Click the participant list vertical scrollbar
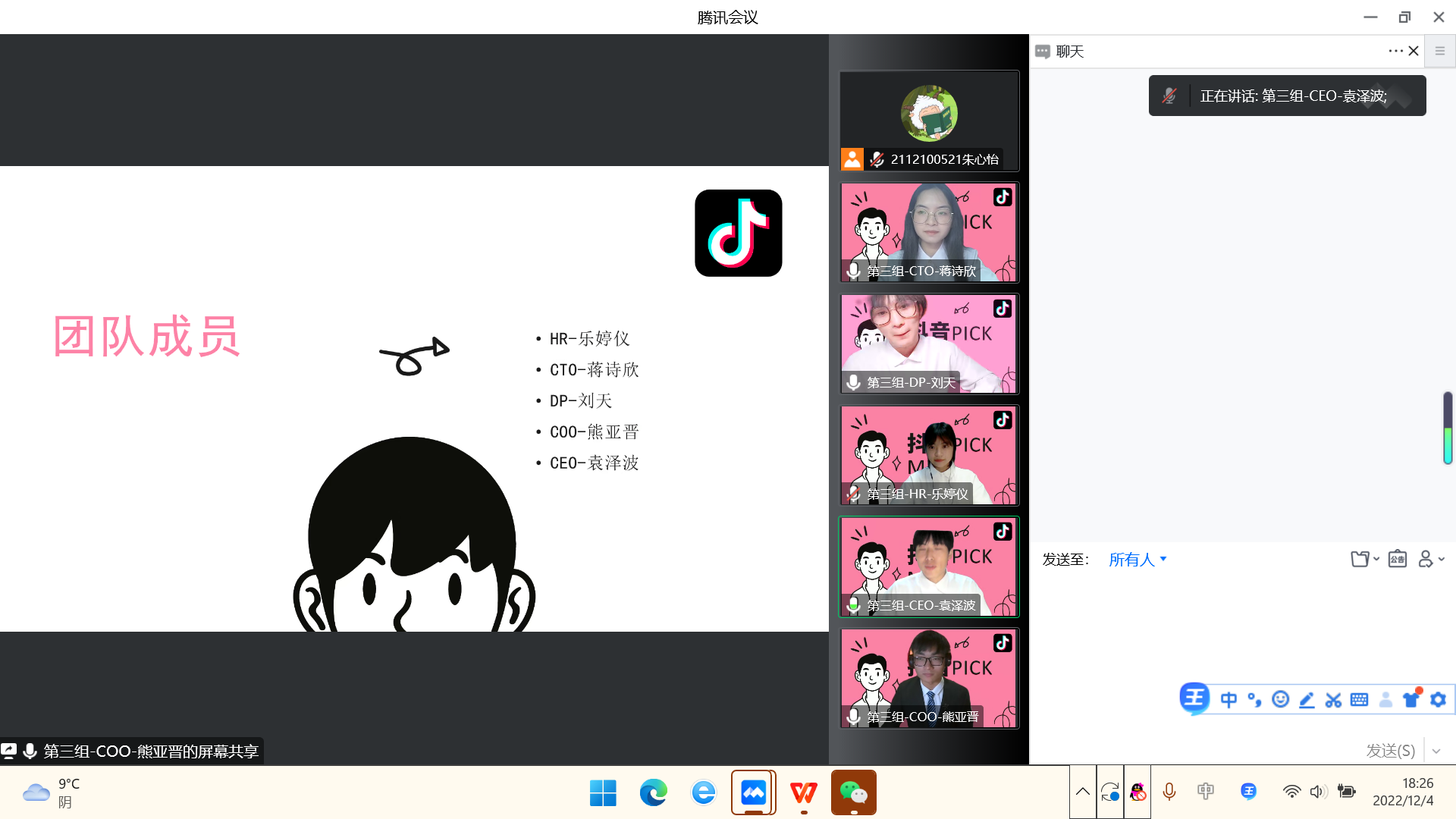The image size is (1456, 819). [x=1448, y=428]
